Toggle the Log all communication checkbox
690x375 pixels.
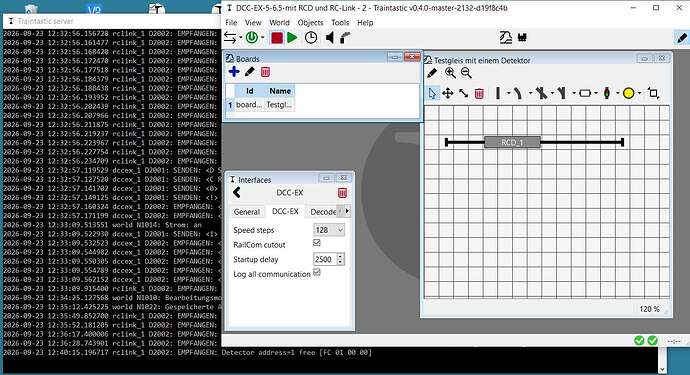tap(316, 272)
